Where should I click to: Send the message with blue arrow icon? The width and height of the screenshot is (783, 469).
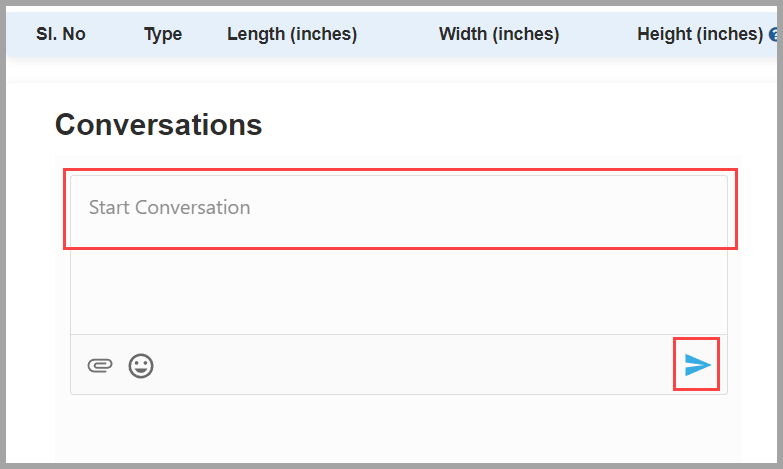(x=697, y=365)
